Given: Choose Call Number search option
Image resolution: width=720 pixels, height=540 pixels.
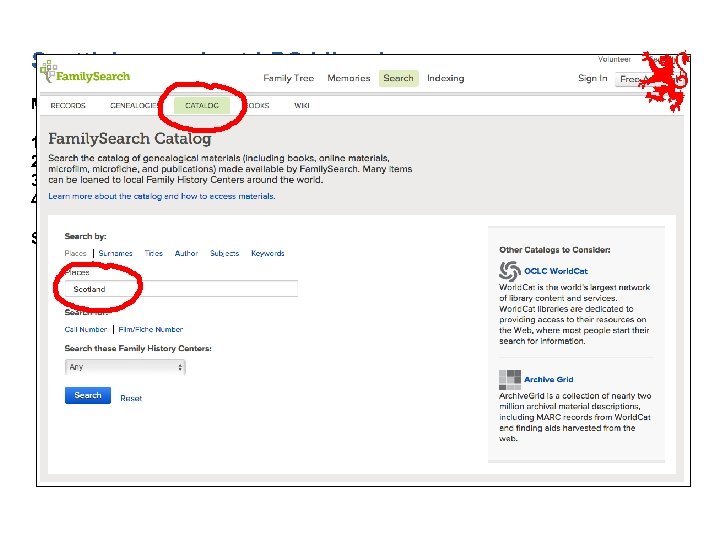Looking at the screenshot, I should tap(86, 329).
